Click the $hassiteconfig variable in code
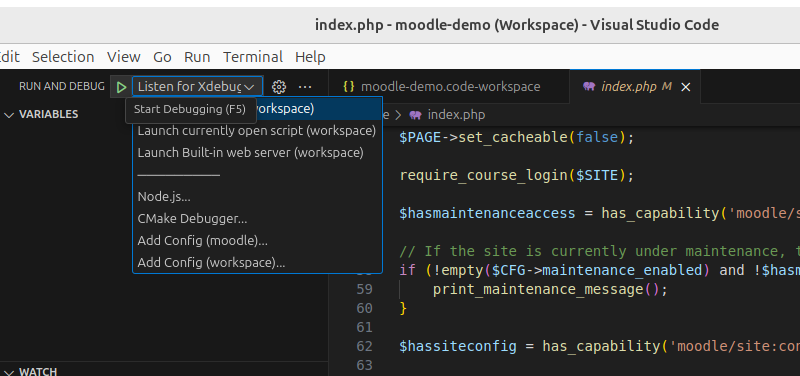Viewport: 800px width, 376px height. pyautogui.click(x=458, y=346)
